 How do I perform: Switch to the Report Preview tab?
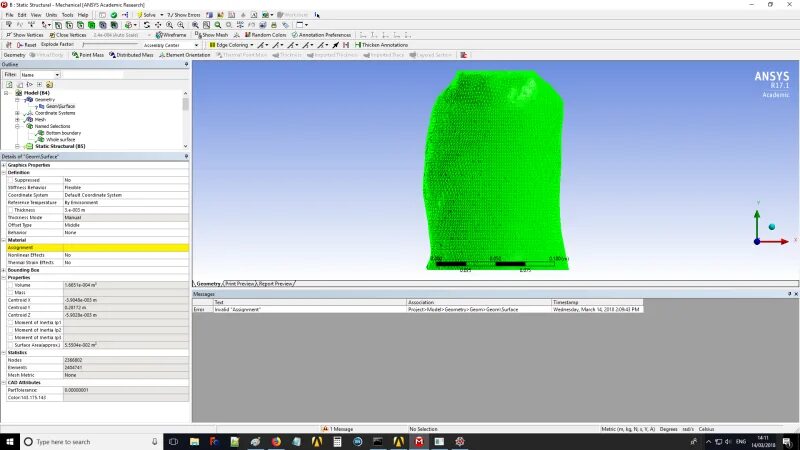[x=276, y=284]
